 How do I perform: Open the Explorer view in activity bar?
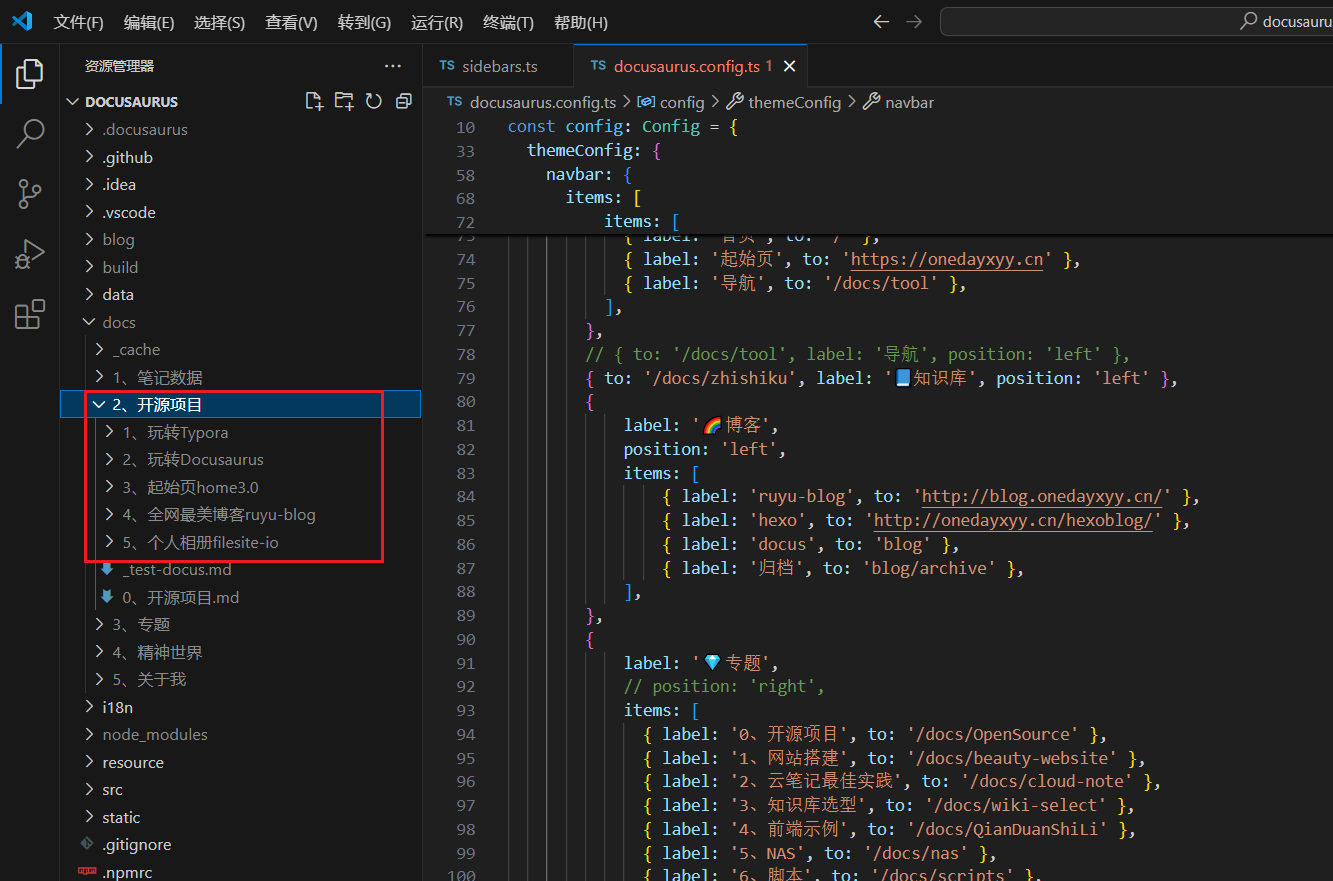pos(30,73)
